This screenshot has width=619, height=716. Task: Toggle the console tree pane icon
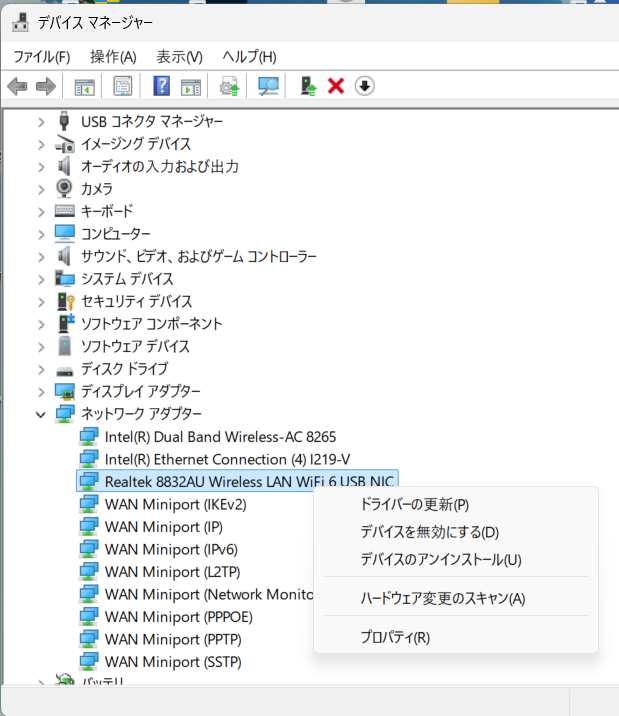[84, 86]
